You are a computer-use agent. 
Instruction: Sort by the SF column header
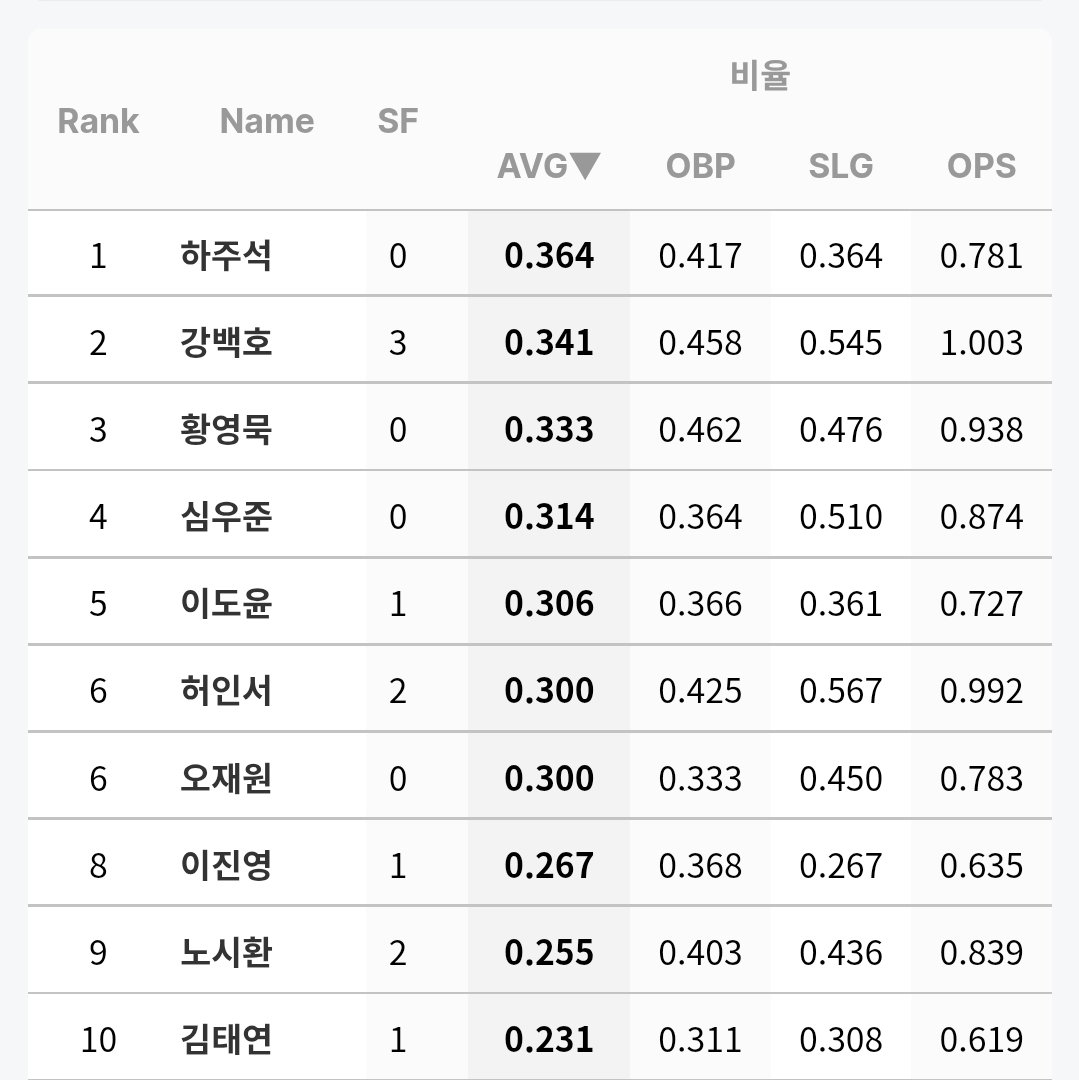(397, 121)
